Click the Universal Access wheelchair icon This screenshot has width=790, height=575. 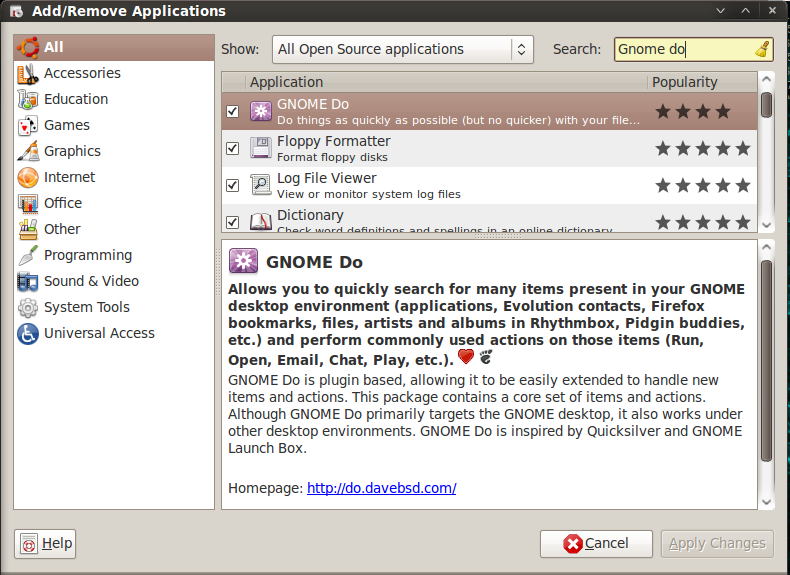[x=28, y=334]
